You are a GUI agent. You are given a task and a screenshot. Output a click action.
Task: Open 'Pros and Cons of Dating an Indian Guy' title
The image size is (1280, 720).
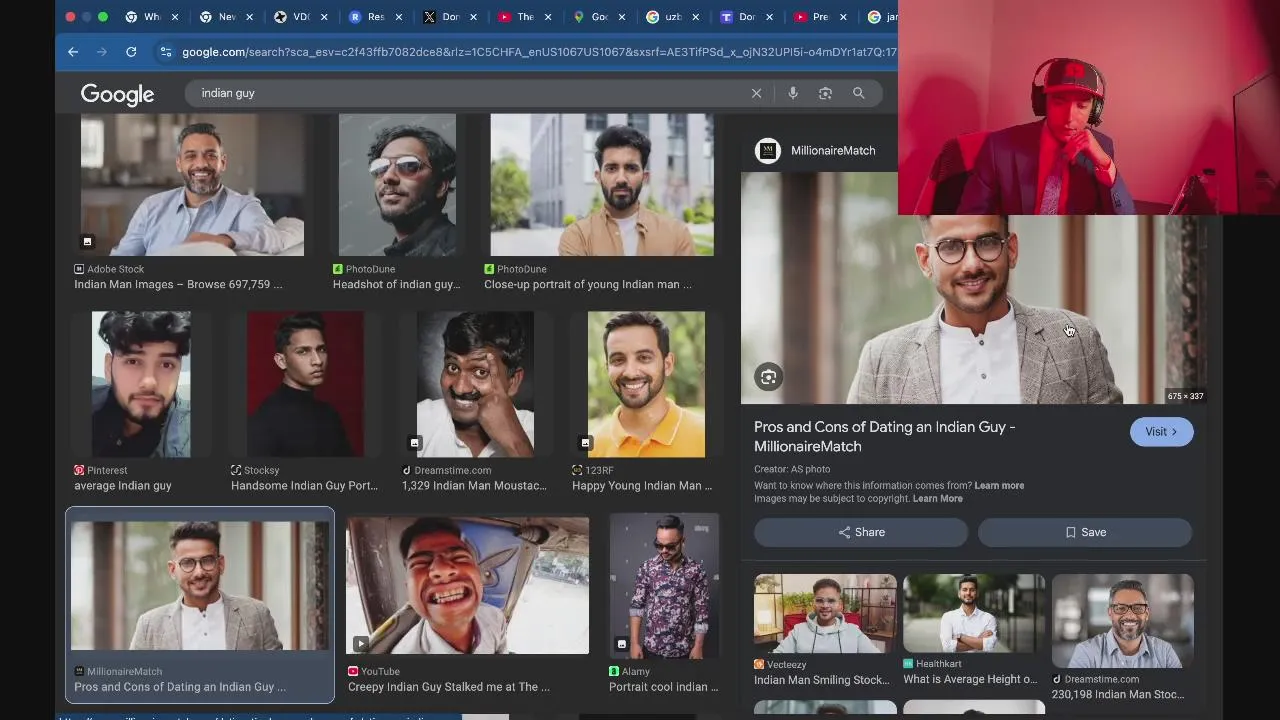point(885,436)
